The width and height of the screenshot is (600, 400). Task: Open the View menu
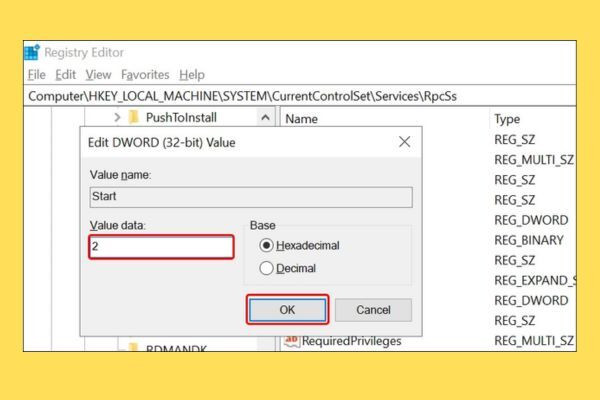pos(98,75)
